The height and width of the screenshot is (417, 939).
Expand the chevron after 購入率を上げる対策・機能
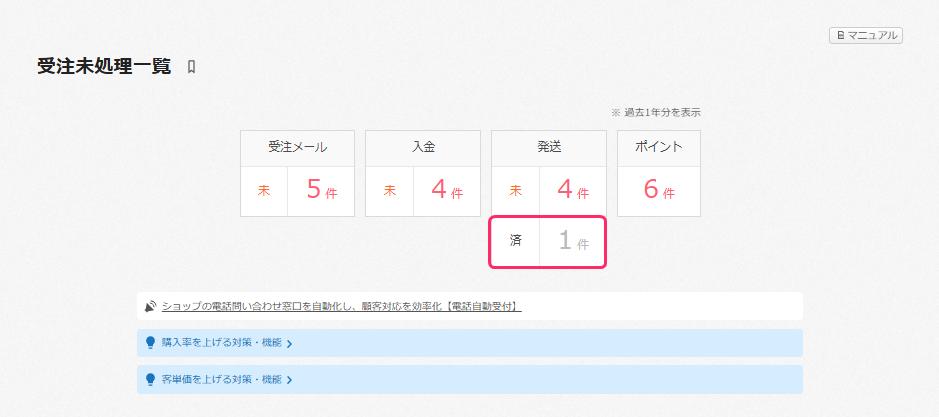pos(289,344)
